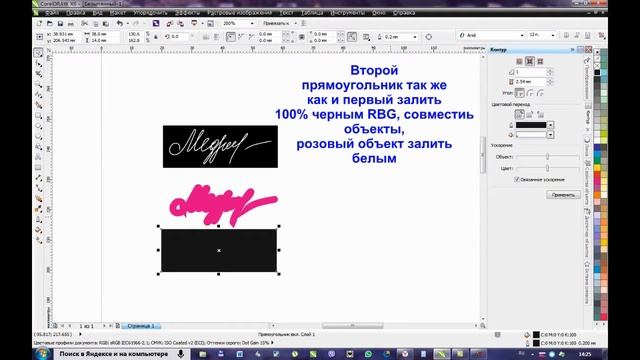Viewport: 640px width, 360px height.
Task: Click the black swatch in color palette
Action: click(597, 72)
